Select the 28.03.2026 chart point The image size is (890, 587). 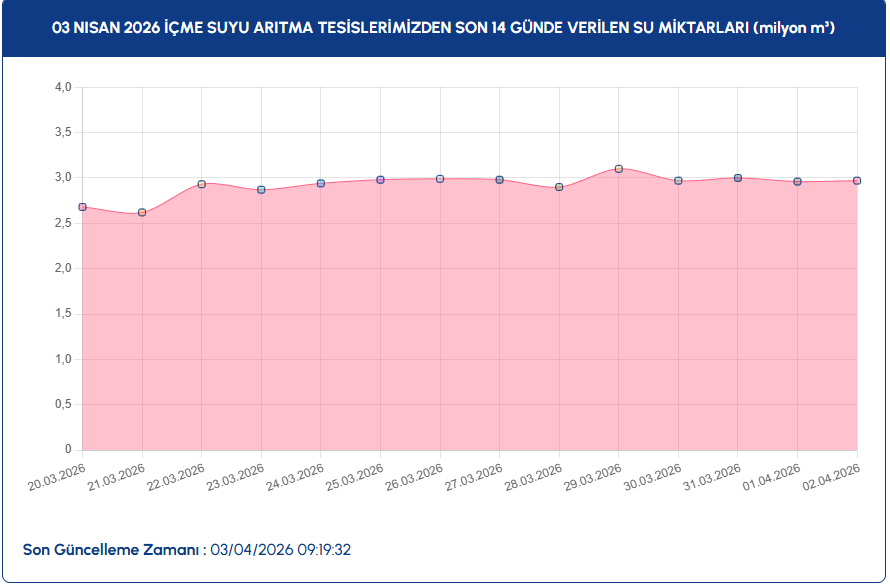pyautogui.click(x=559, y=187)
